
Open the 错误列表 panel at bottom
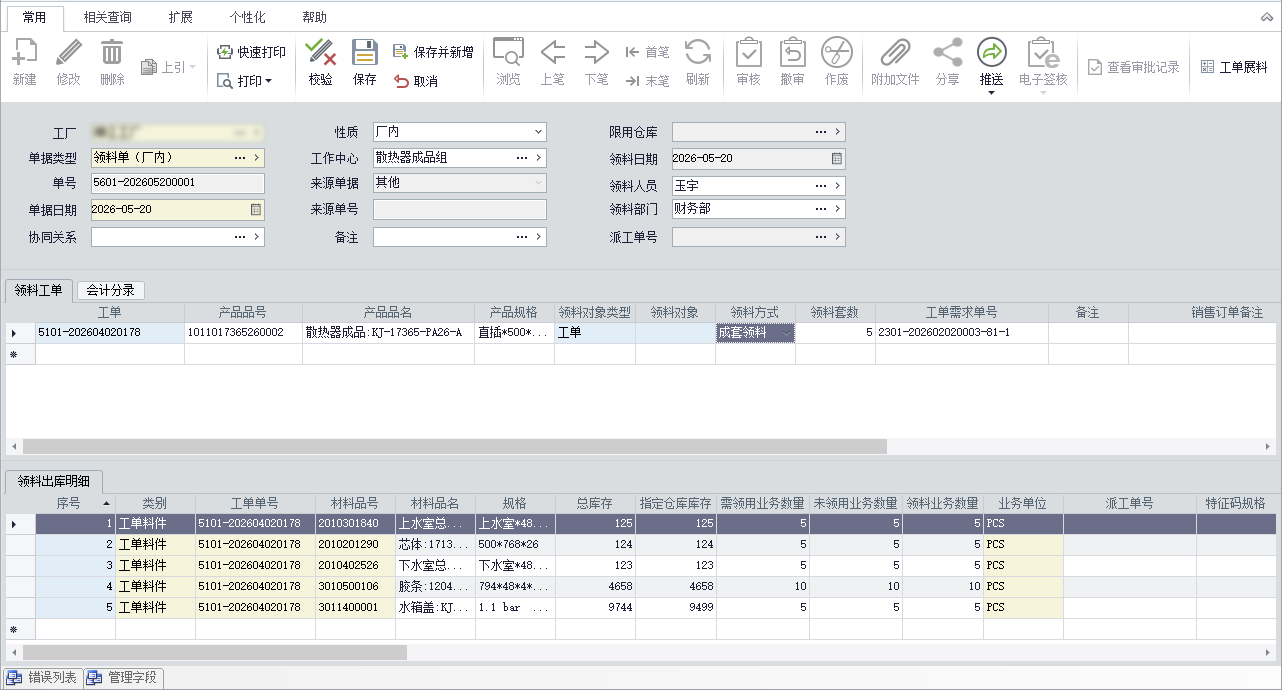pyautogui.click(x=42, y=678)
